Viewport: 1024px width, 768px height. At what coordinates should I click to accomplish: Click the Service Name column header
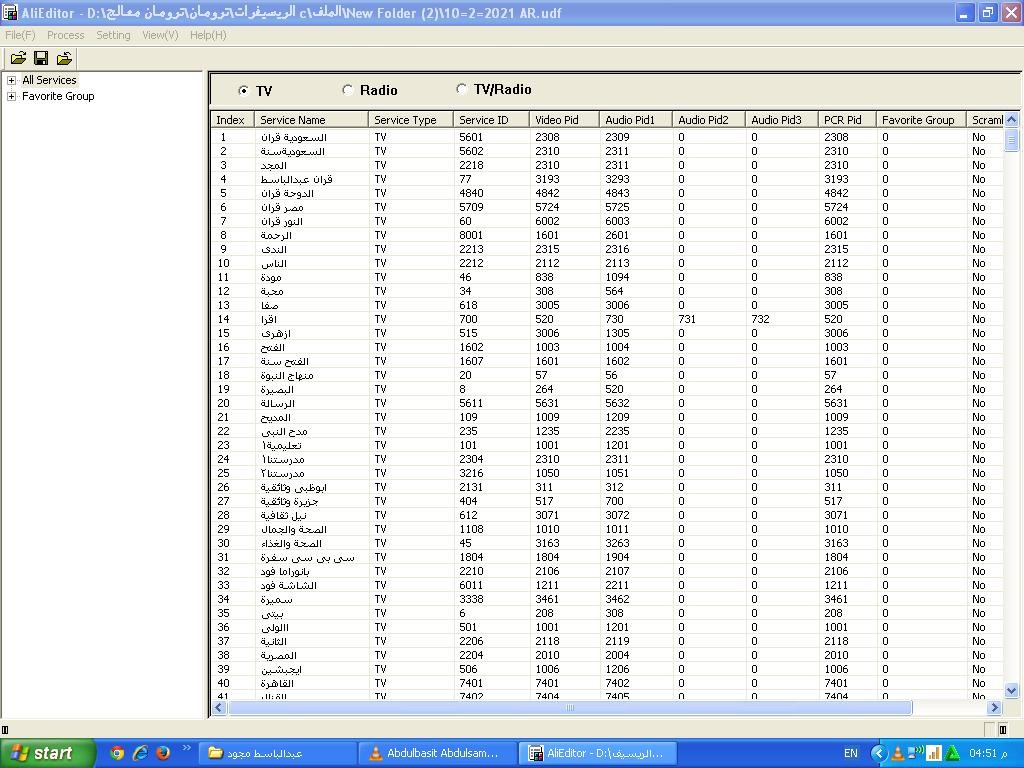[310, 120]
